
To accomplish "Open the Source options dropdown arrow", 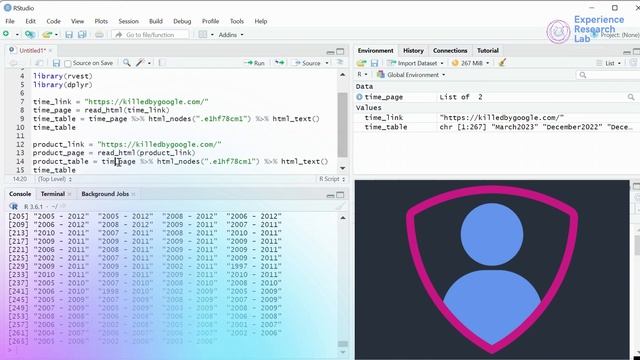I will (327, 63).
